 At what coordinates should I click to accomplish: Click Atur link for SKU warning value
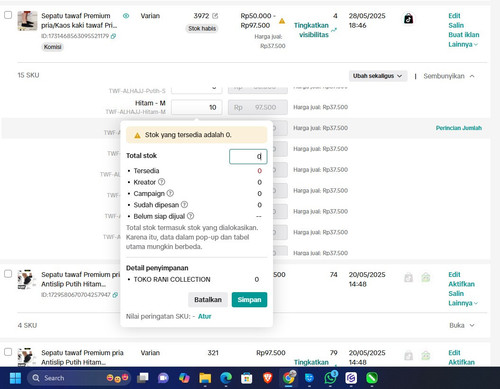(205, 316)
